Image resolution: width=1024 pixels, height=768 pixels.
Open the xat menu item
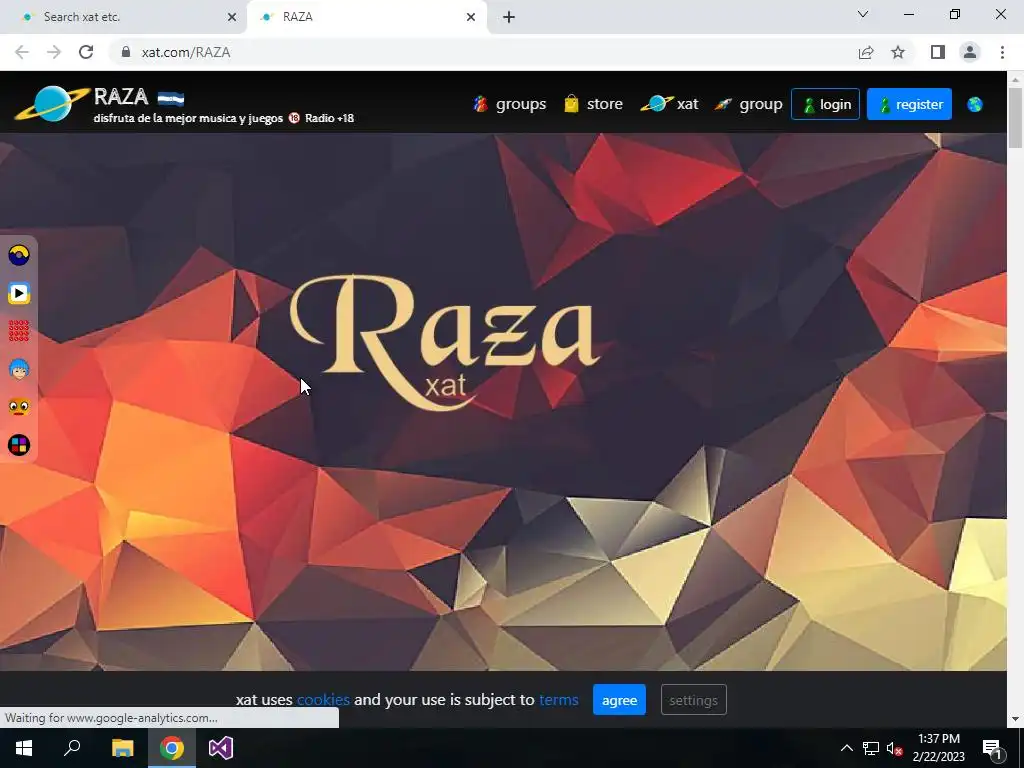tap(669, 104)
